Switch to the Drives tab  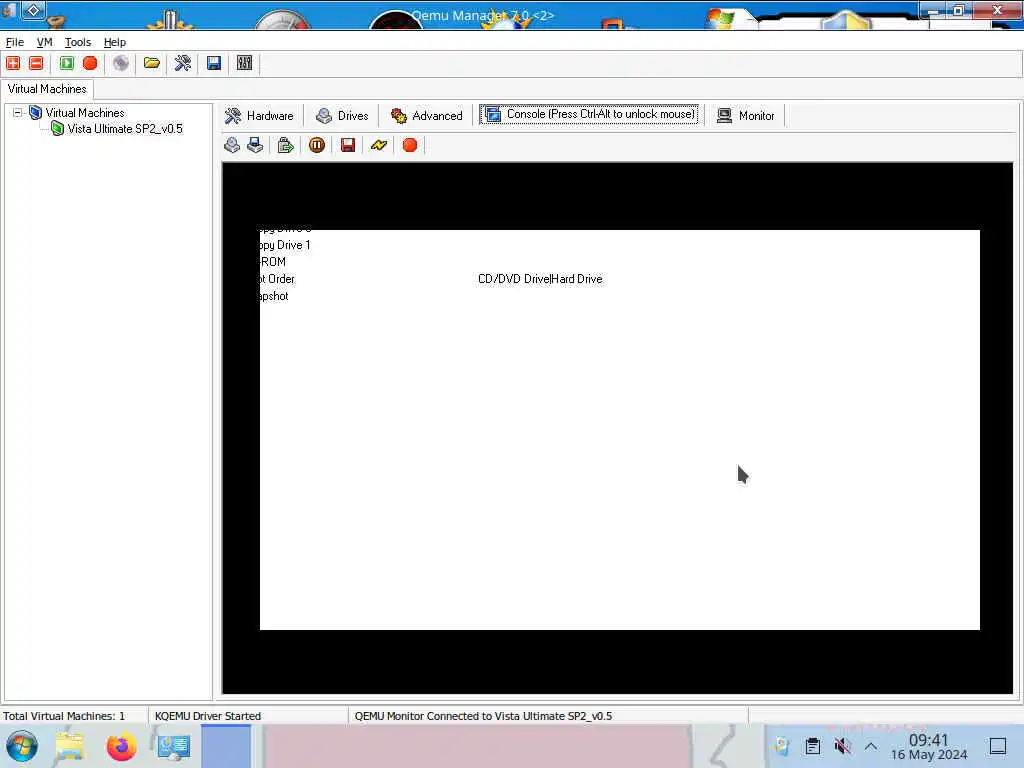(342, 116)
